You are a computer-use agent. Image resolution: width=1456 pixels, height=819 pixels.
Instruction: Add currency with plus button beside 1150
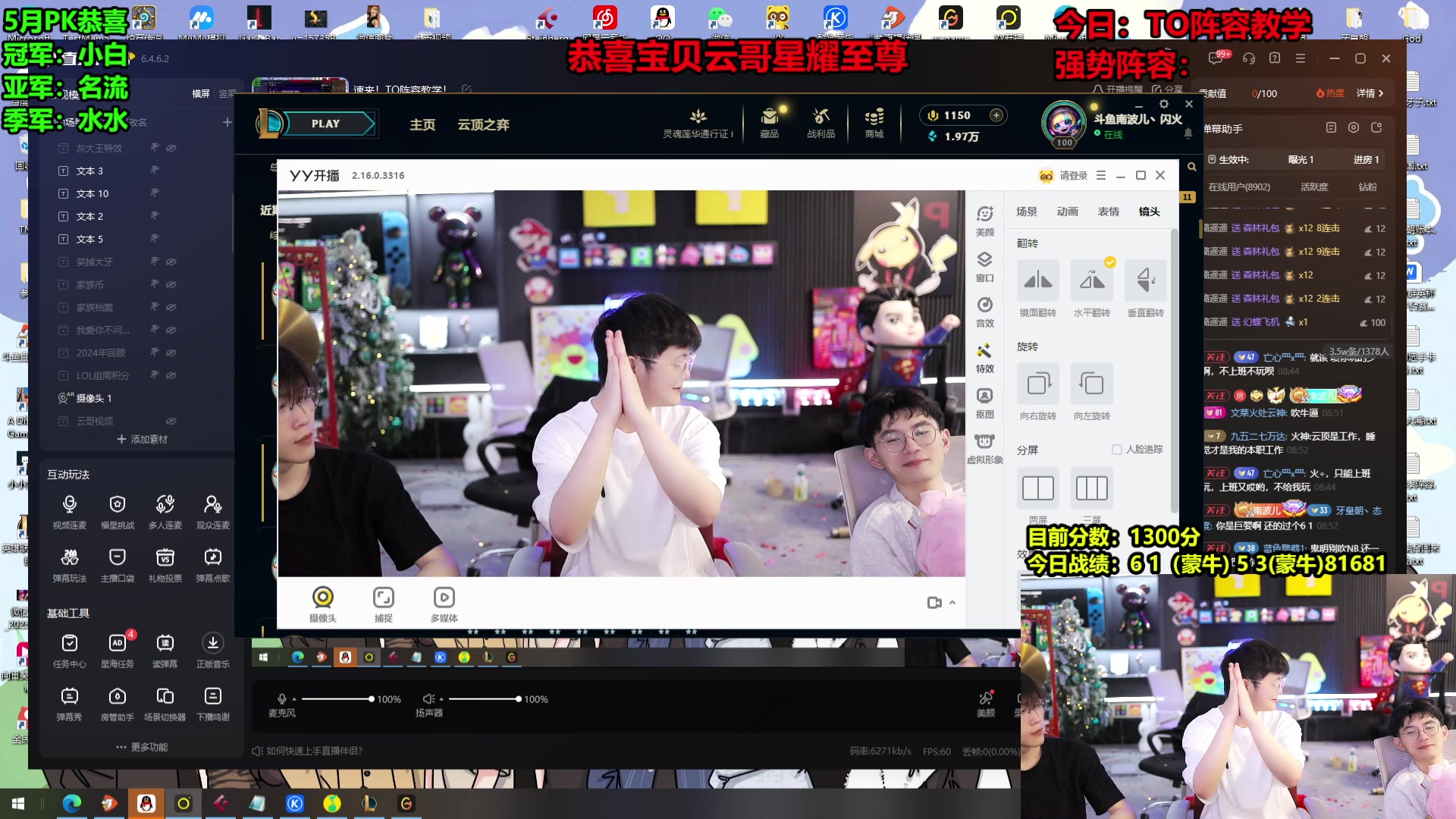point(996,115)
